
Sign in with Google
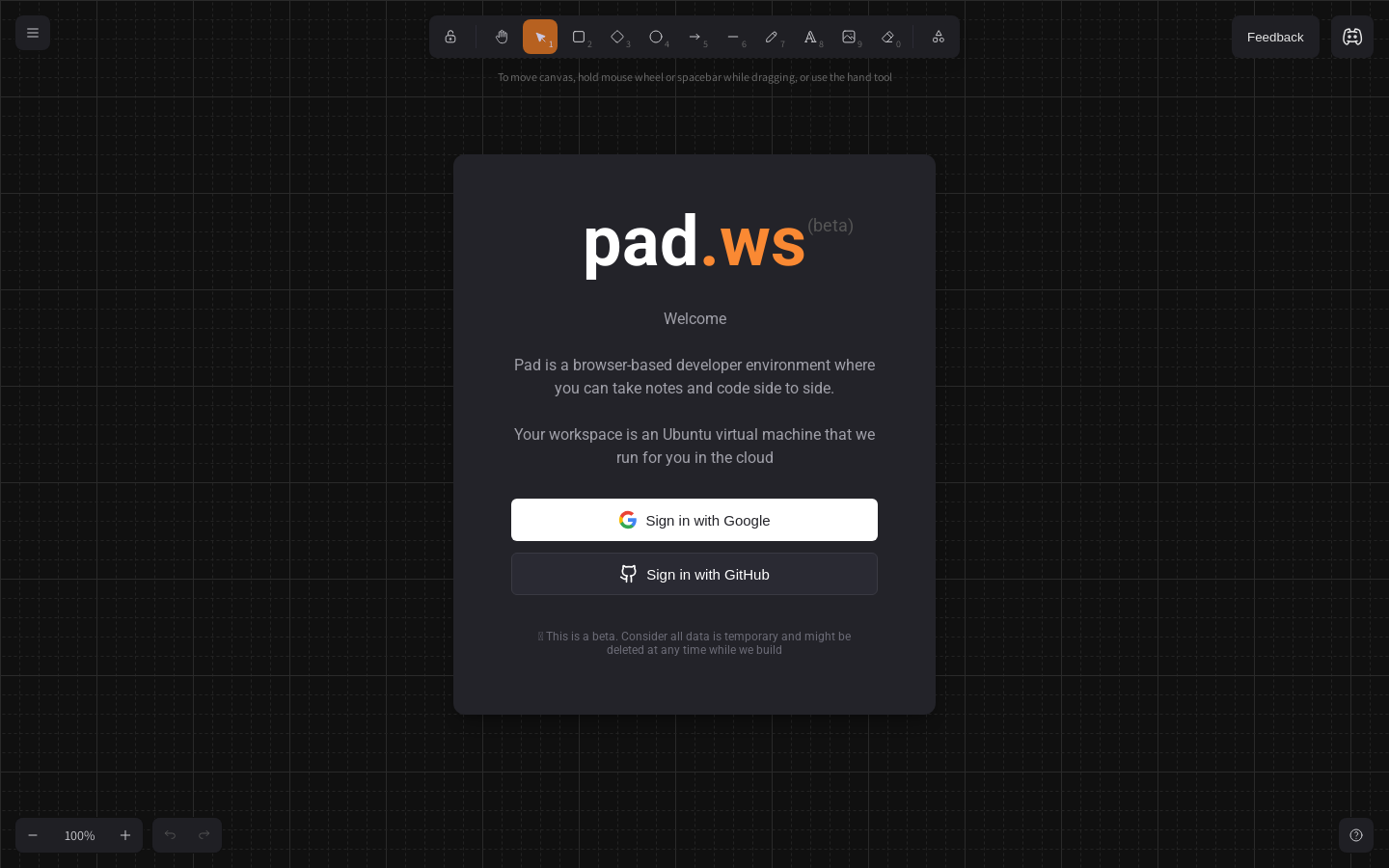pos(694,520)
